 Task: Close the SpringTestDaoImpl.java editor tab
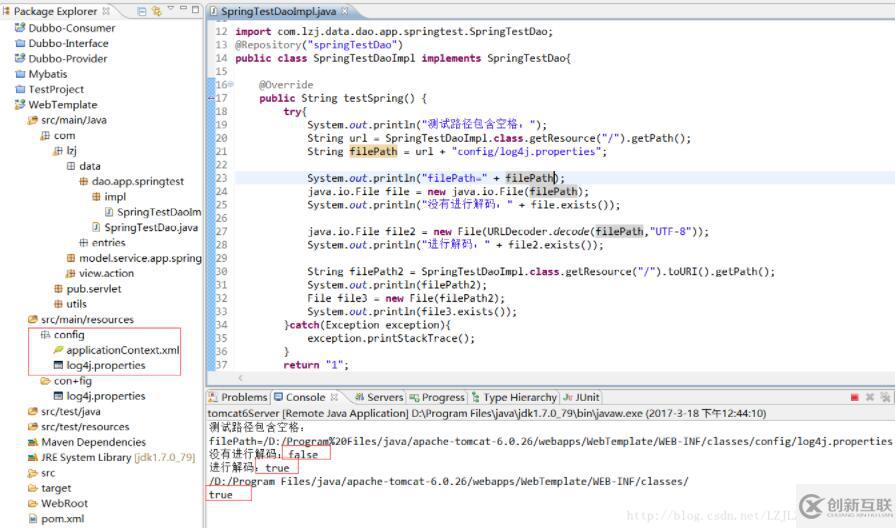346,11
